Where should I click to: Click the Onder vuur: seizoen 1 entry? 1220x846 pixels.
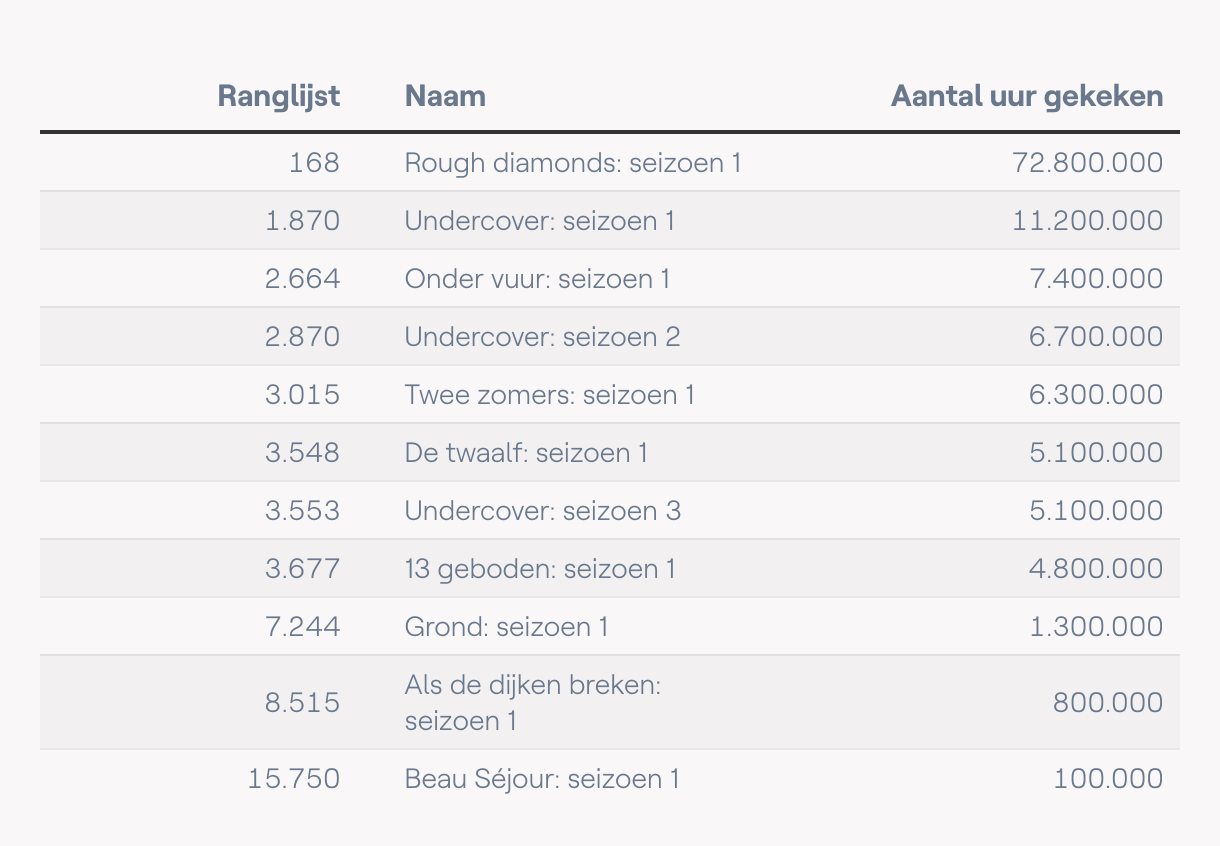(x=537, y=278)
